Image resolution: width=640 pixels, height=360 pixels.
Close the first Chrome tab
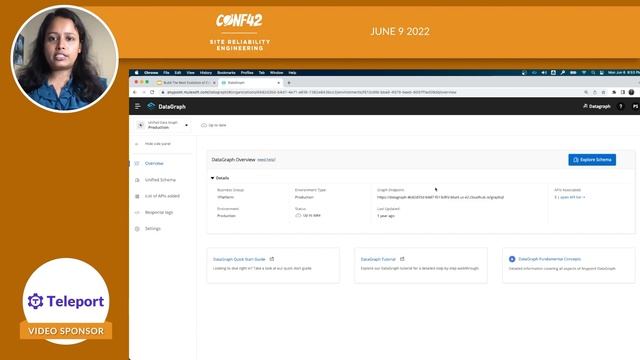pyautogui.click(x=214, y=82)
